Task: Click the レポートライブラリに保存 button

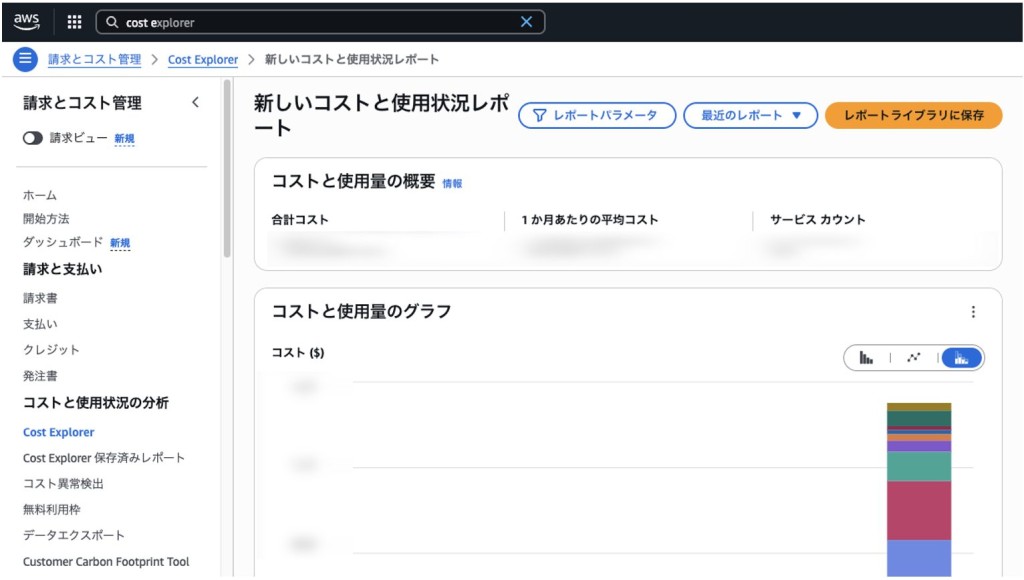Action: click(x=913, y=115)
